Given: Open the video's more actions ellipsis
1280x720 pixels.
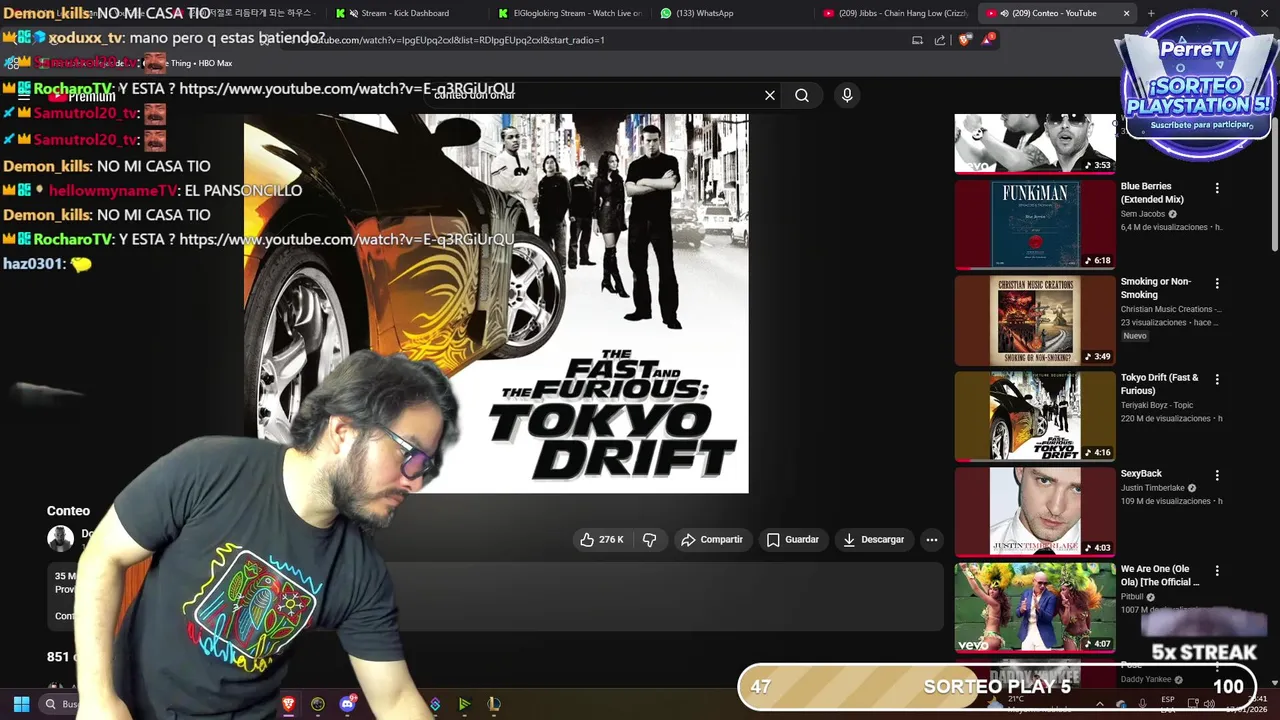Looking at the screenshot, I should [932, 540].
